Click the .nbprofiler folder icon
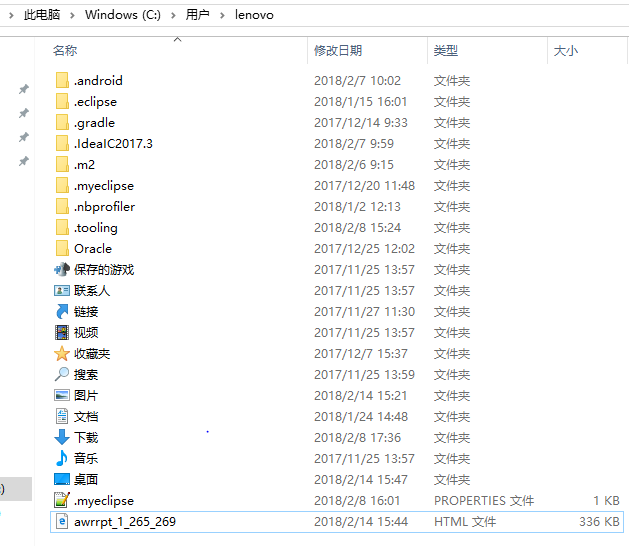Screen dimensions: 629x546 coord(62,206)
